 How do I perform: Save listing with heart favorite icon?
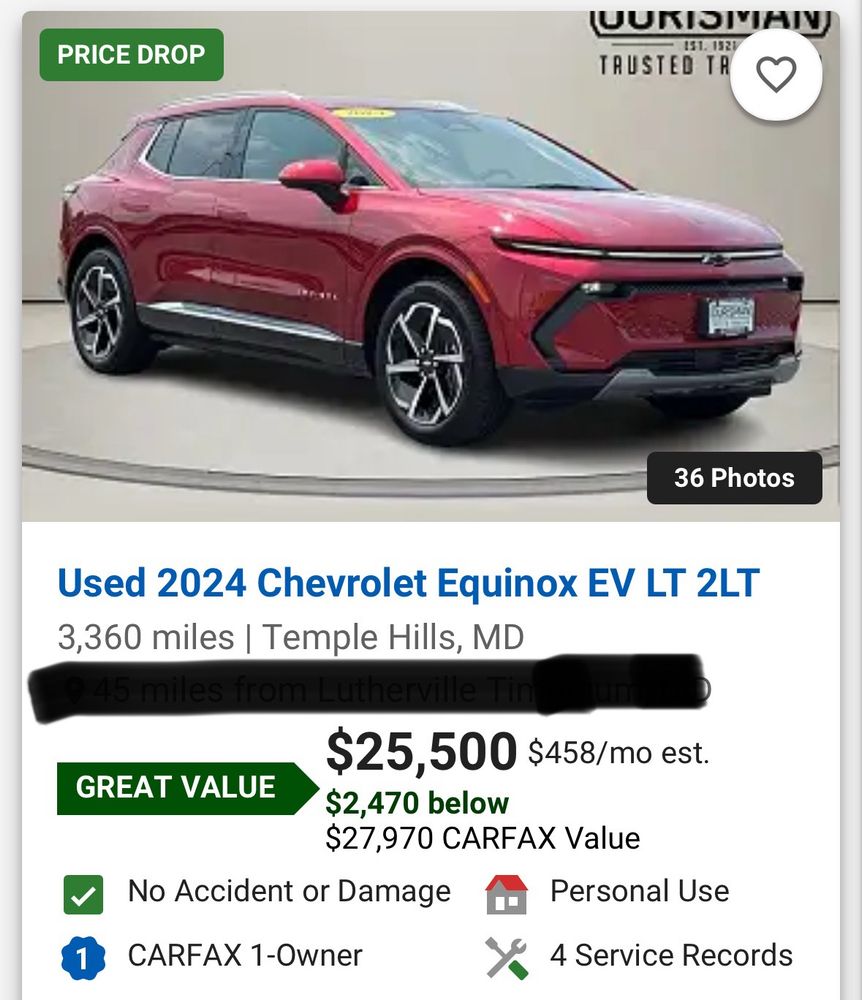776,75
